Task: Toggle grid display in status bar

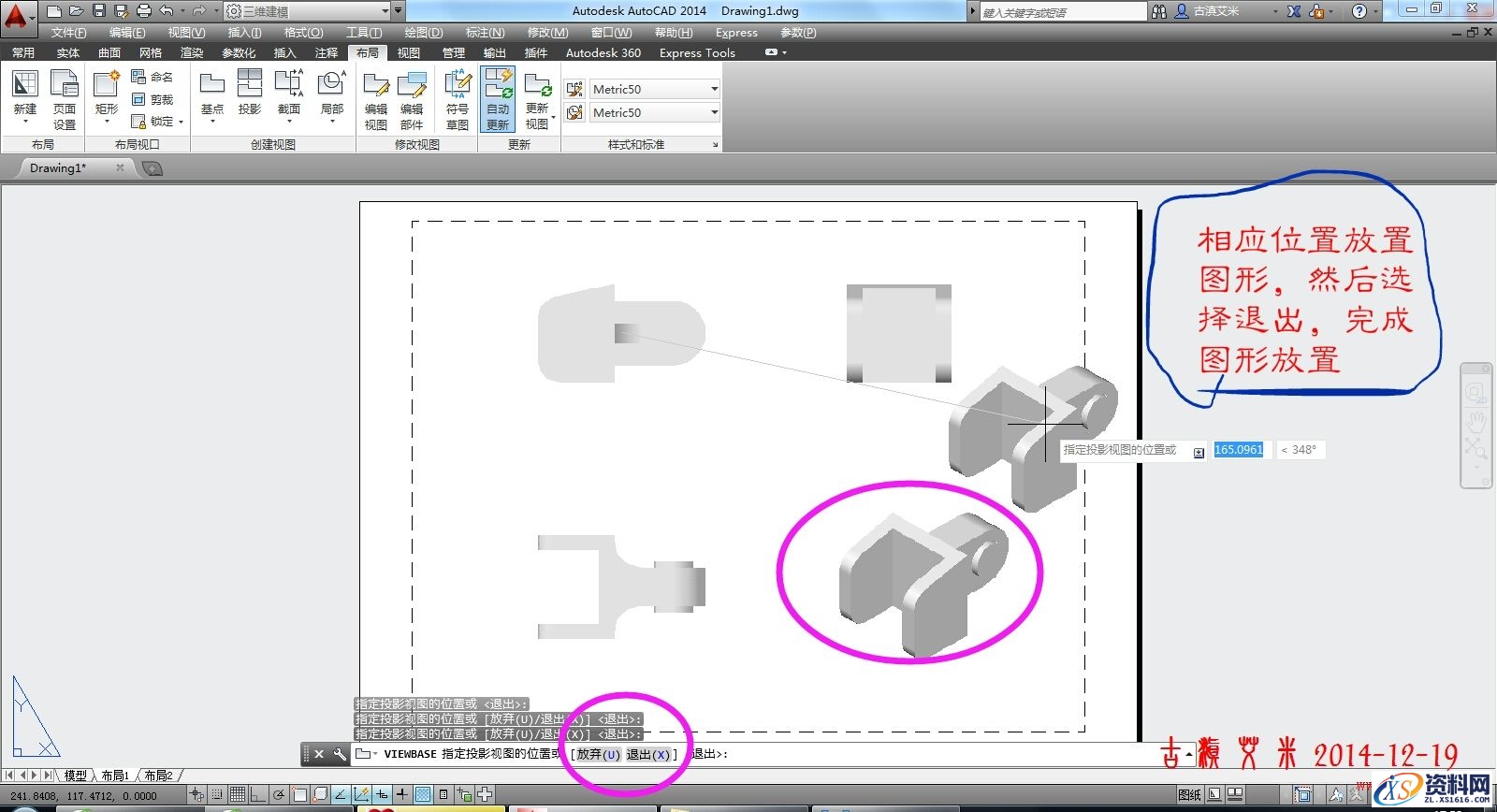Action: coord(238,794)
